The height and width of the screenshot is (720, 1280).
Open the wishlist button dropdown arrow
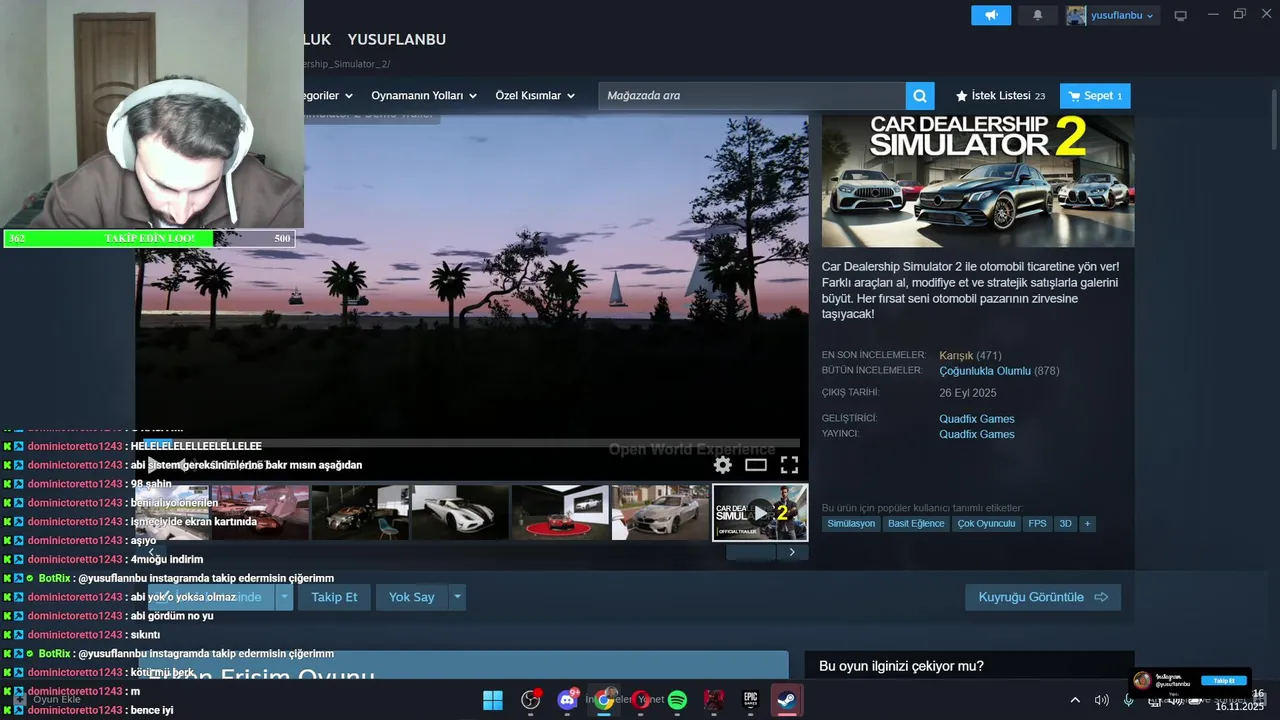click(284, 597)
